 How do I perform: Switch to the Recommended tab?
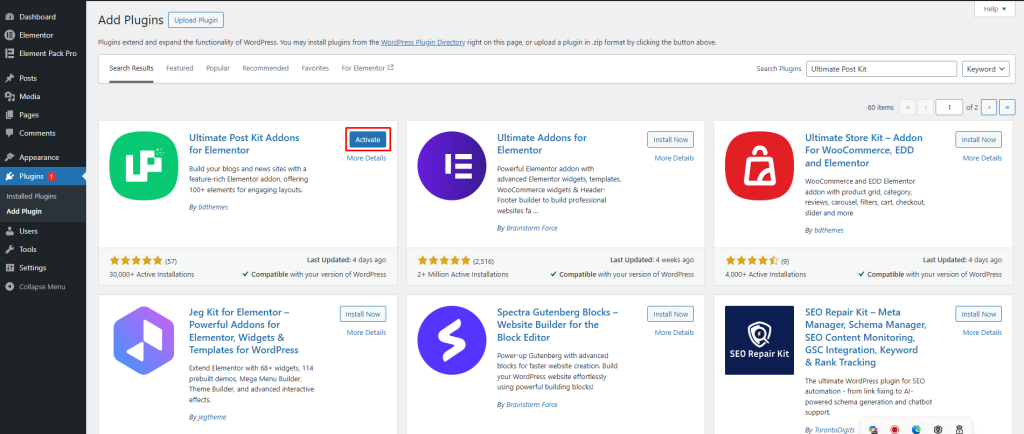click(265, 68)
